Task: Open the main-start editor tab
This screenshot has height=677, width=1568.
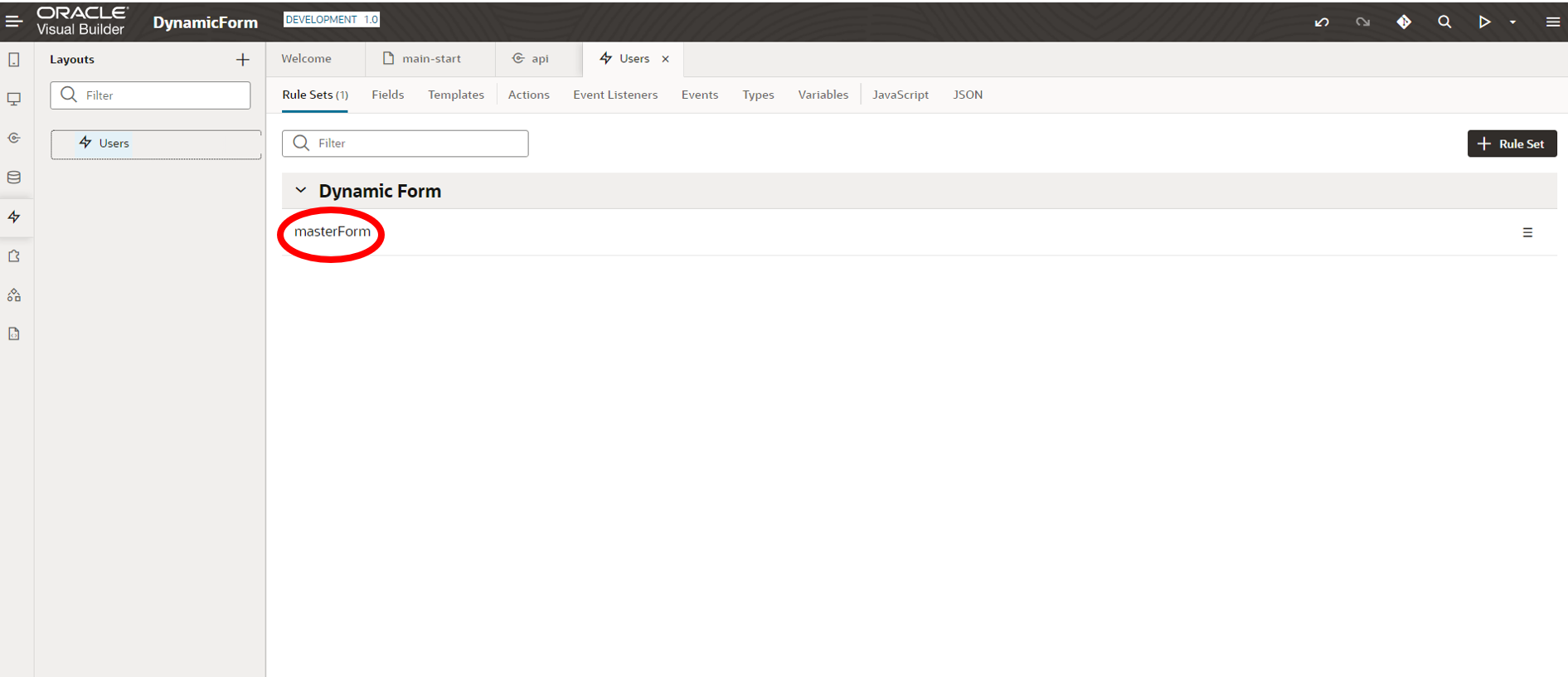Action: (x=430, y=59)
